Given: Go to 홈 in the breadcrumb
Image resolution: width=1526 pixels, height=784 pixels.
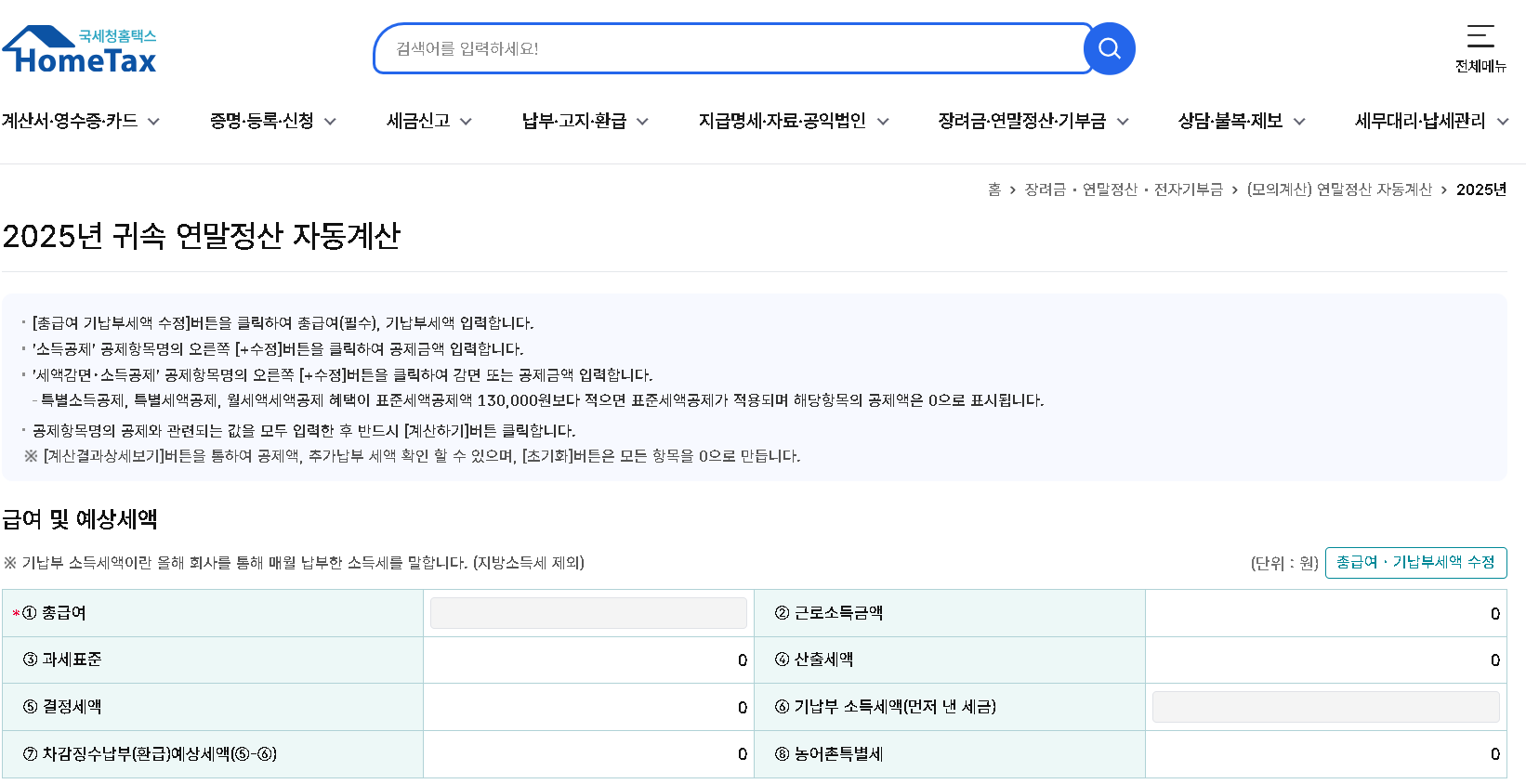Looking at the screenshot, I should pyautogui.click(x=994, y=189).
